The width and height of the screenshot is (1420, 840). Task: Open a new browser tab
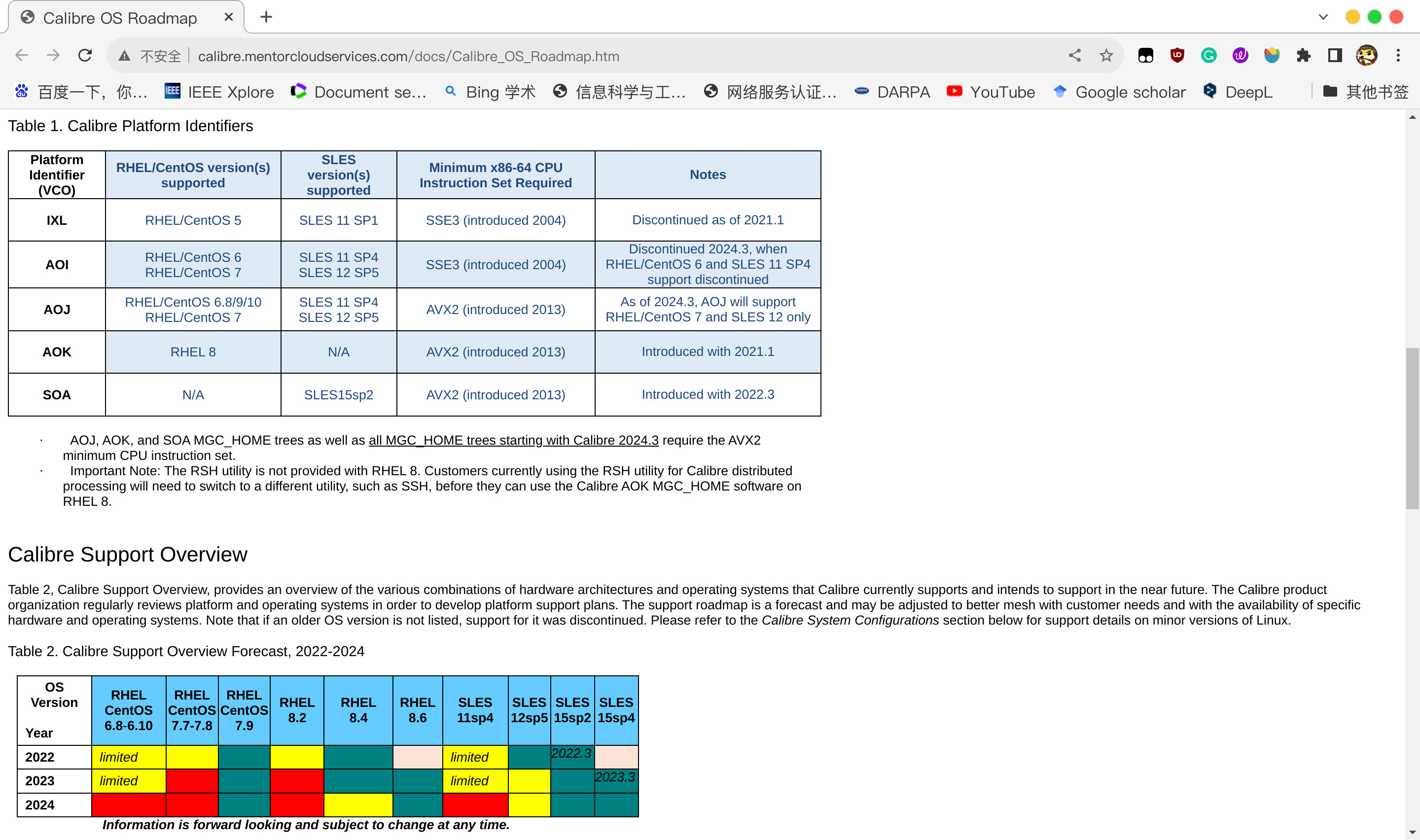pyautogui.click(x=266, y=17)
